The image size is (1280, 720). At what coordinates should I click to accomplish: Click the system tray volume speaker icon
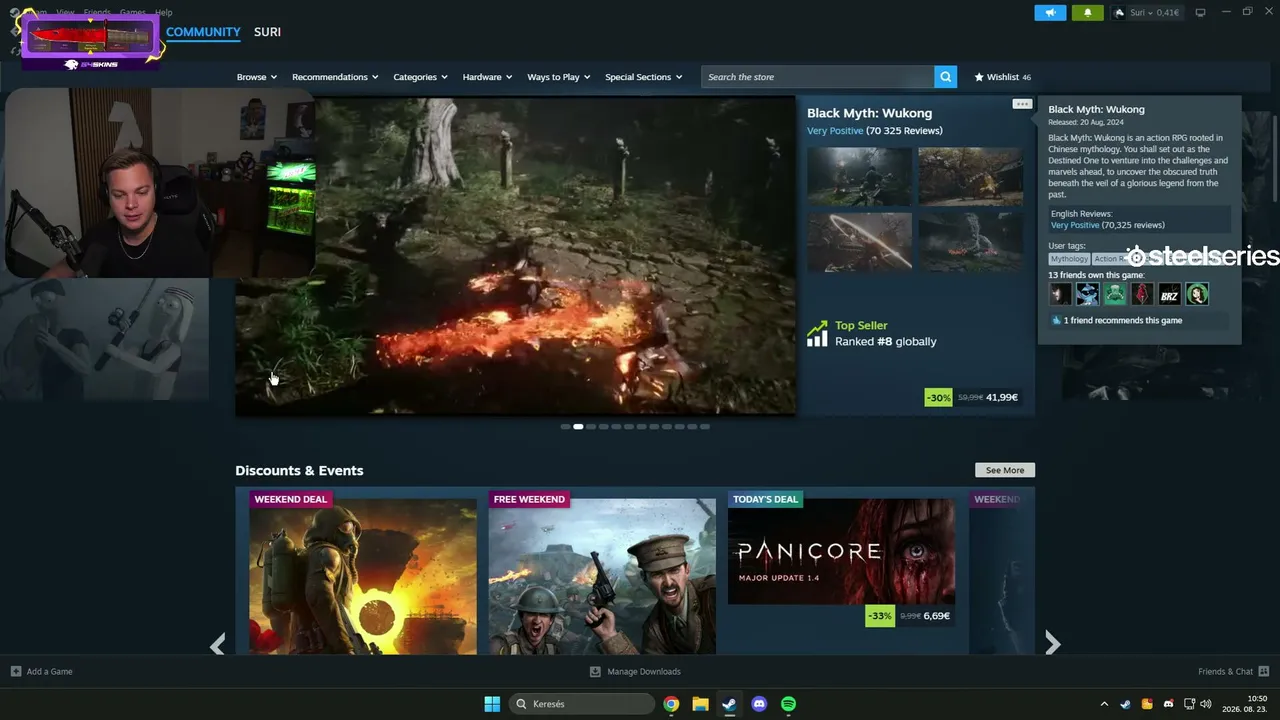[x=1206, y=704]
